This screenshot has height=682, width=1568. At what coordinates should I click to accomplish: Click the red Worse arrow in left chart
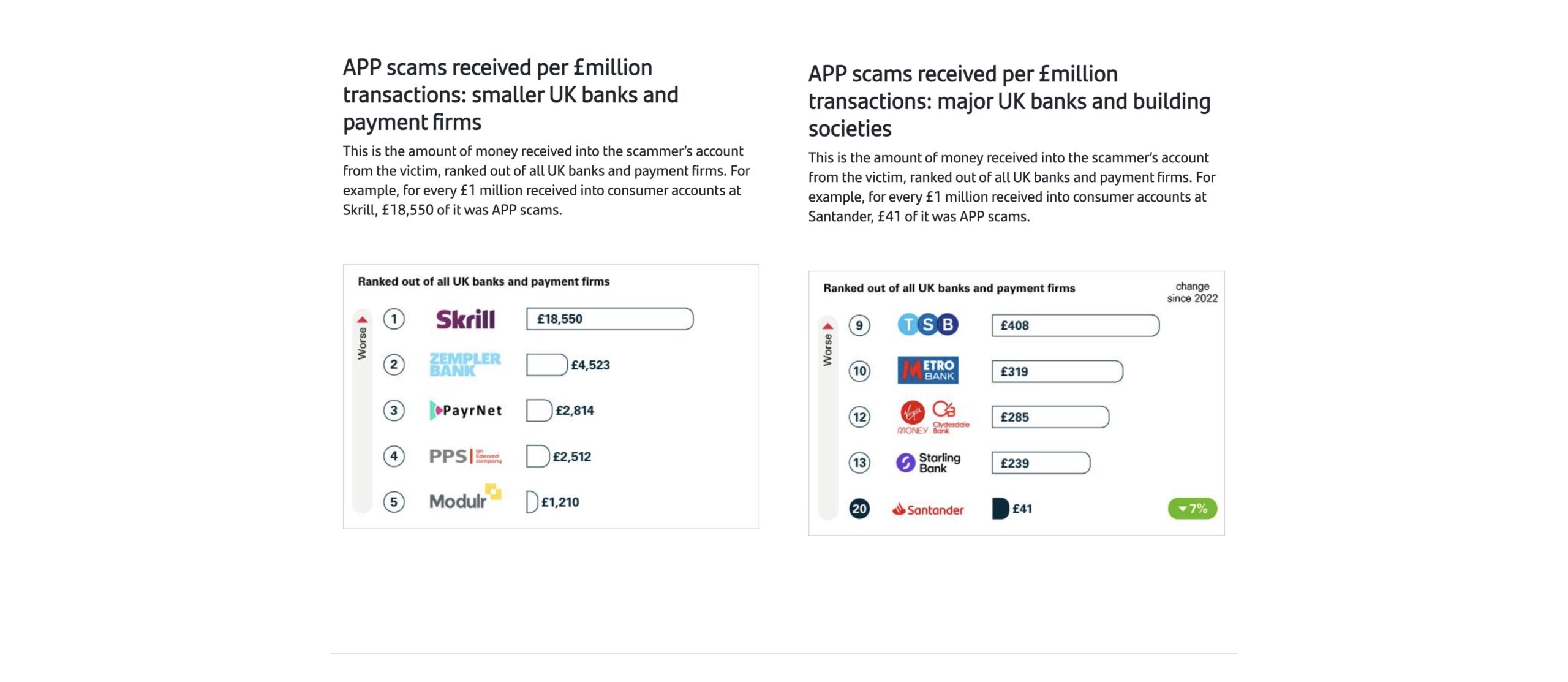tap(362, 319)
